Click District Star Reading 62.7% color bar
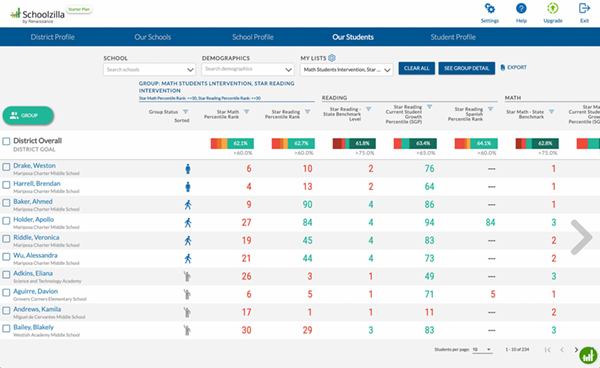 (293, 143)
